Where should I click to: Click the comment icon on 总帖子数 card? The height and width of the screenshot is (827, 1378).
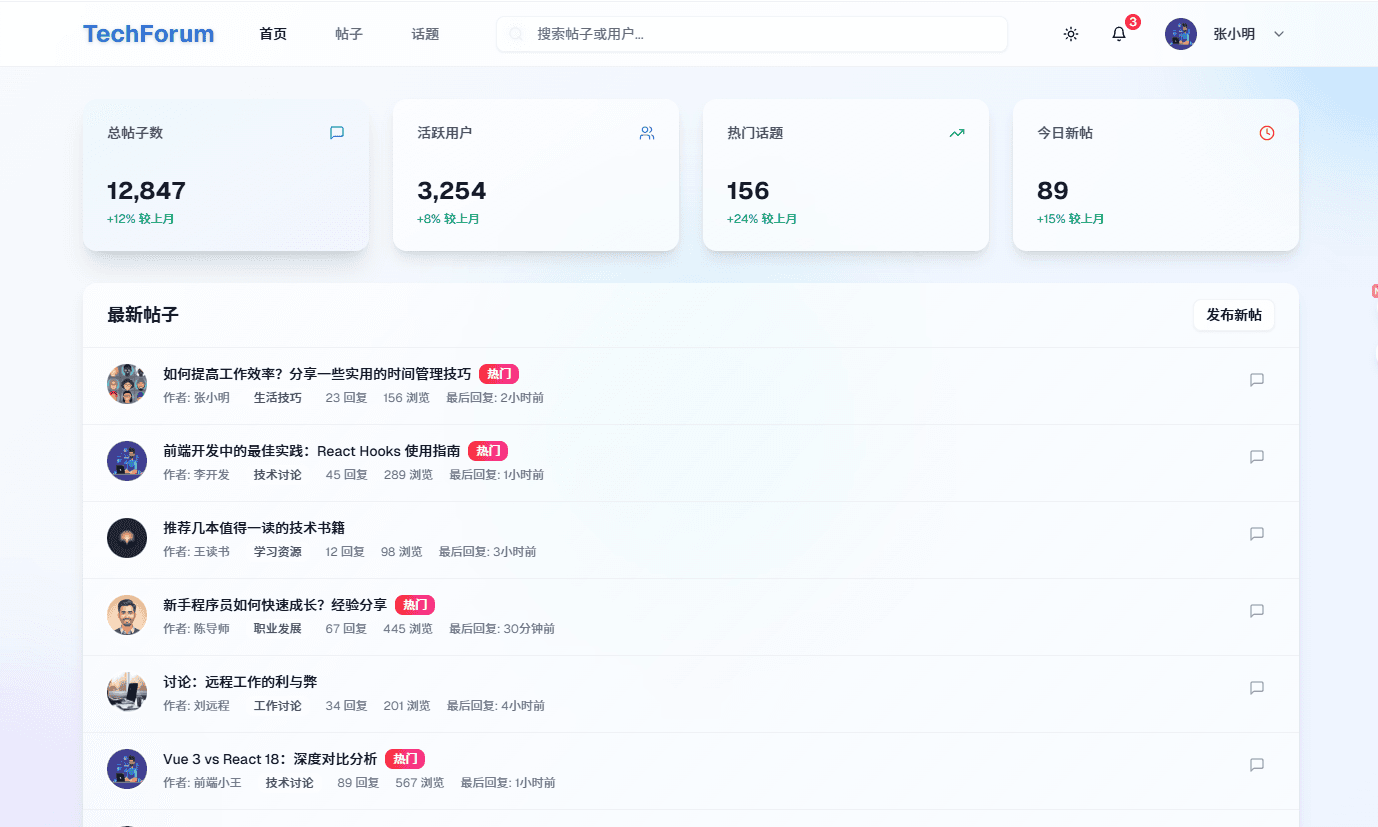(337, 132)
